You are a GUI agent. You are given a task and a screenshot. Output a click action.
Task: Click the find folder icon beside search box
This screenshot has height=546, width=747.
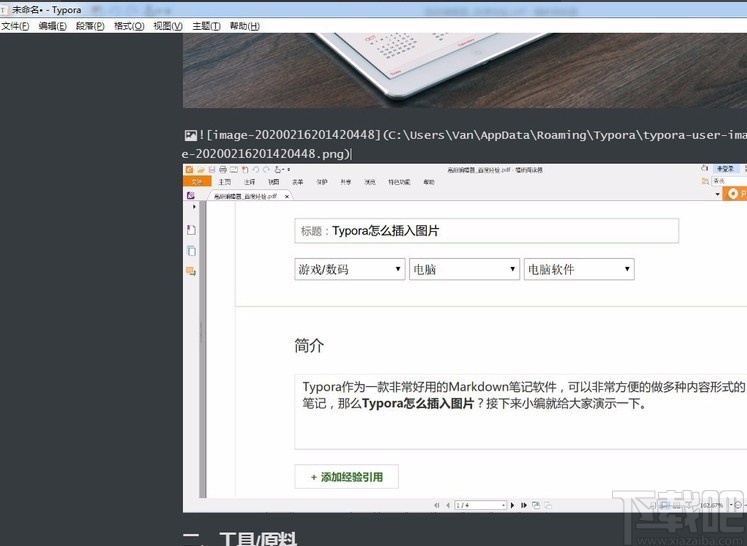coord(705,181)
